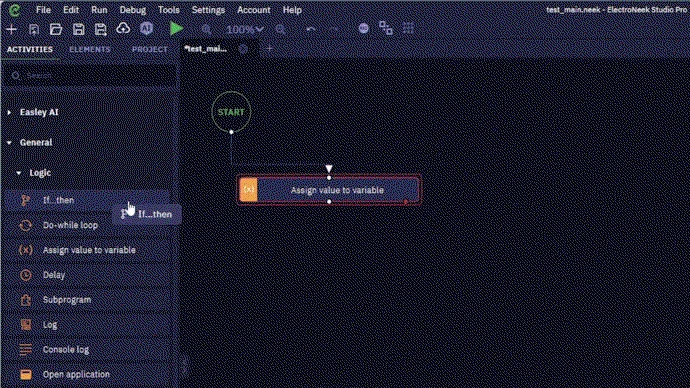The width and height of the screenshot is (690, 388).
Task: Collapse the General category
Action: pyautogui.click(x=9, y=143)
